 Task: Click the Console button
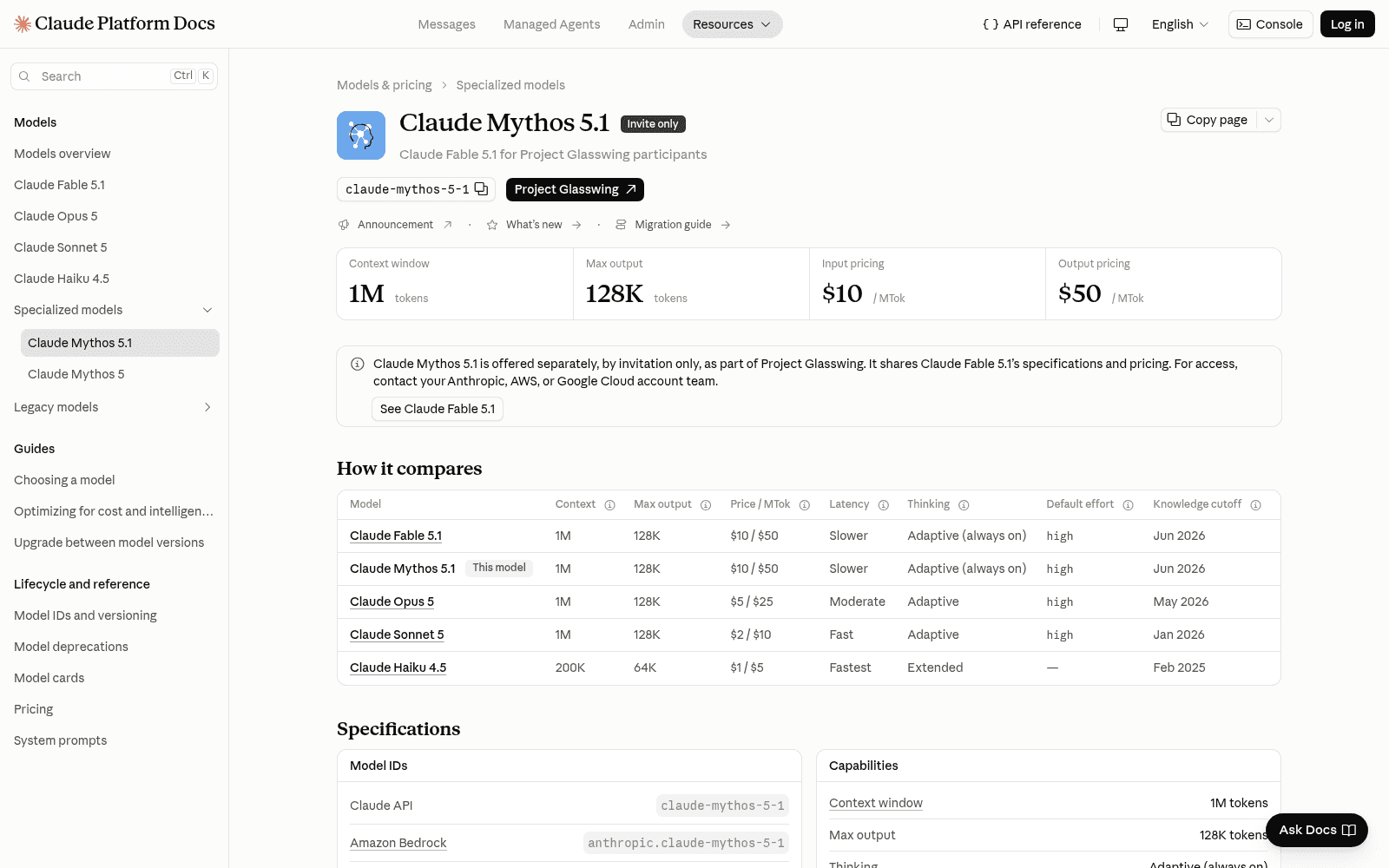tap(1271, 24)
